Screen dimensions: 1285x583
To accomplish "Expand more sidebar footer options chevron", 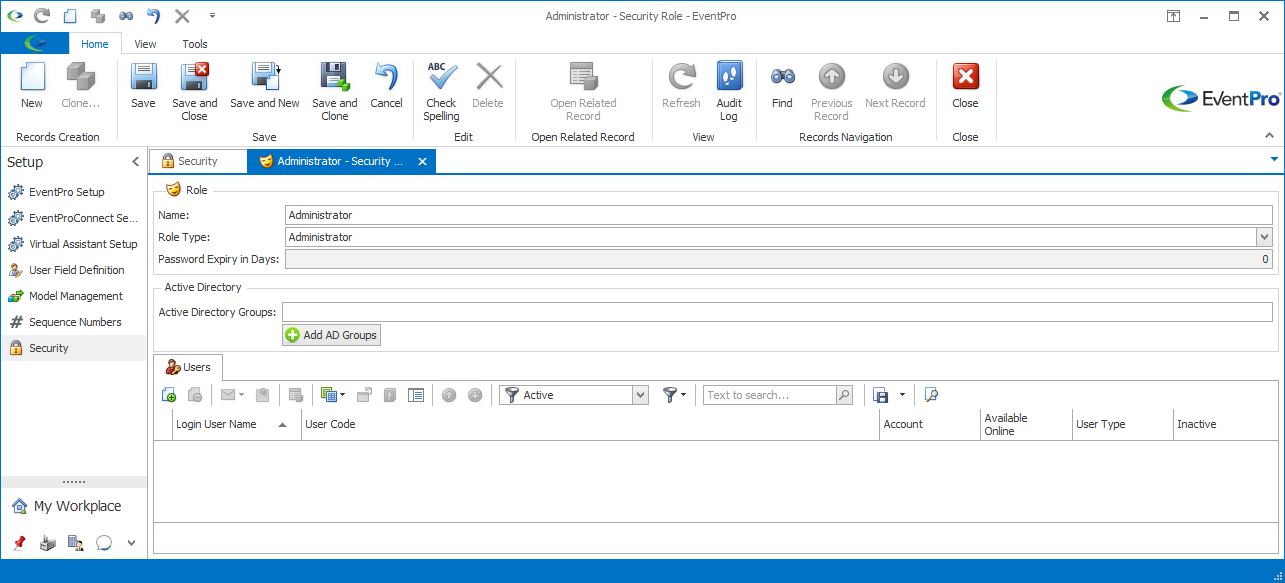I will click(x=131, y=543).
